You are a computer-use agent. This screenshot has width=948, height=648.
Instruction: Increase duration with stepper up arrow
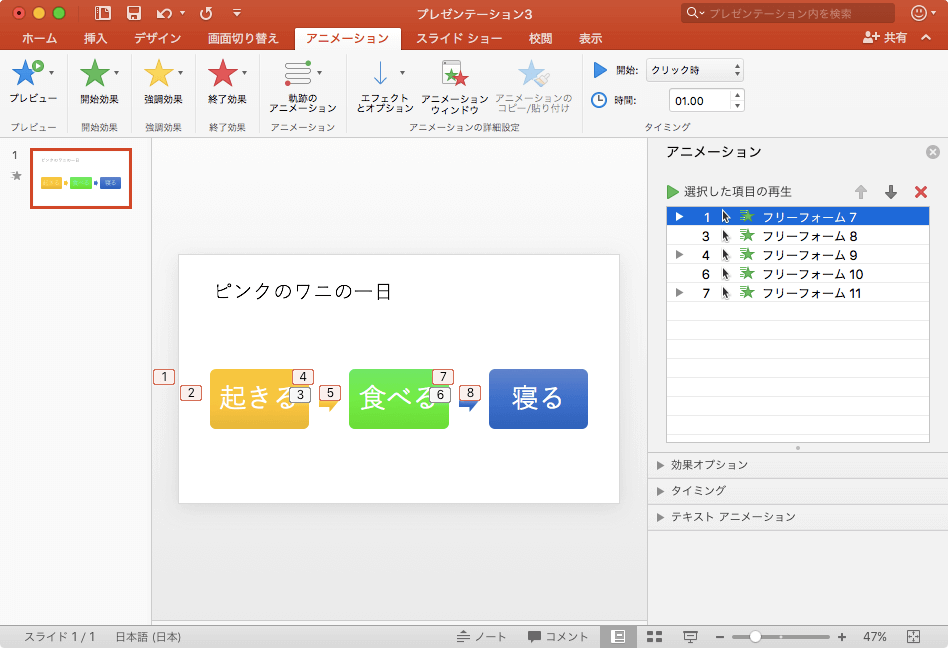(737, 95)
